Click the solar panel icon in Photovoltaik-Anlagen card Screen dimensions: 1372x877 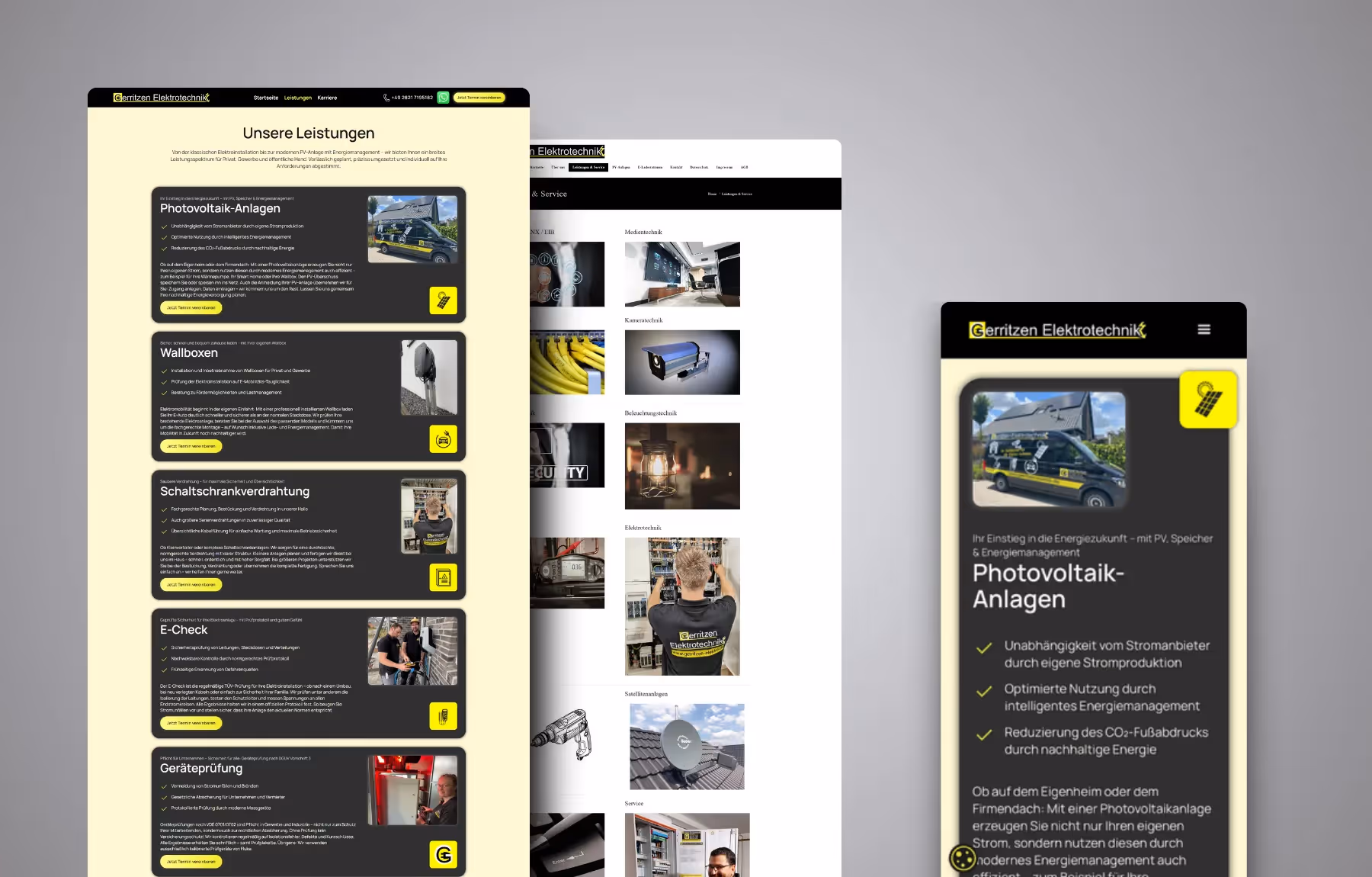point(443,301)
